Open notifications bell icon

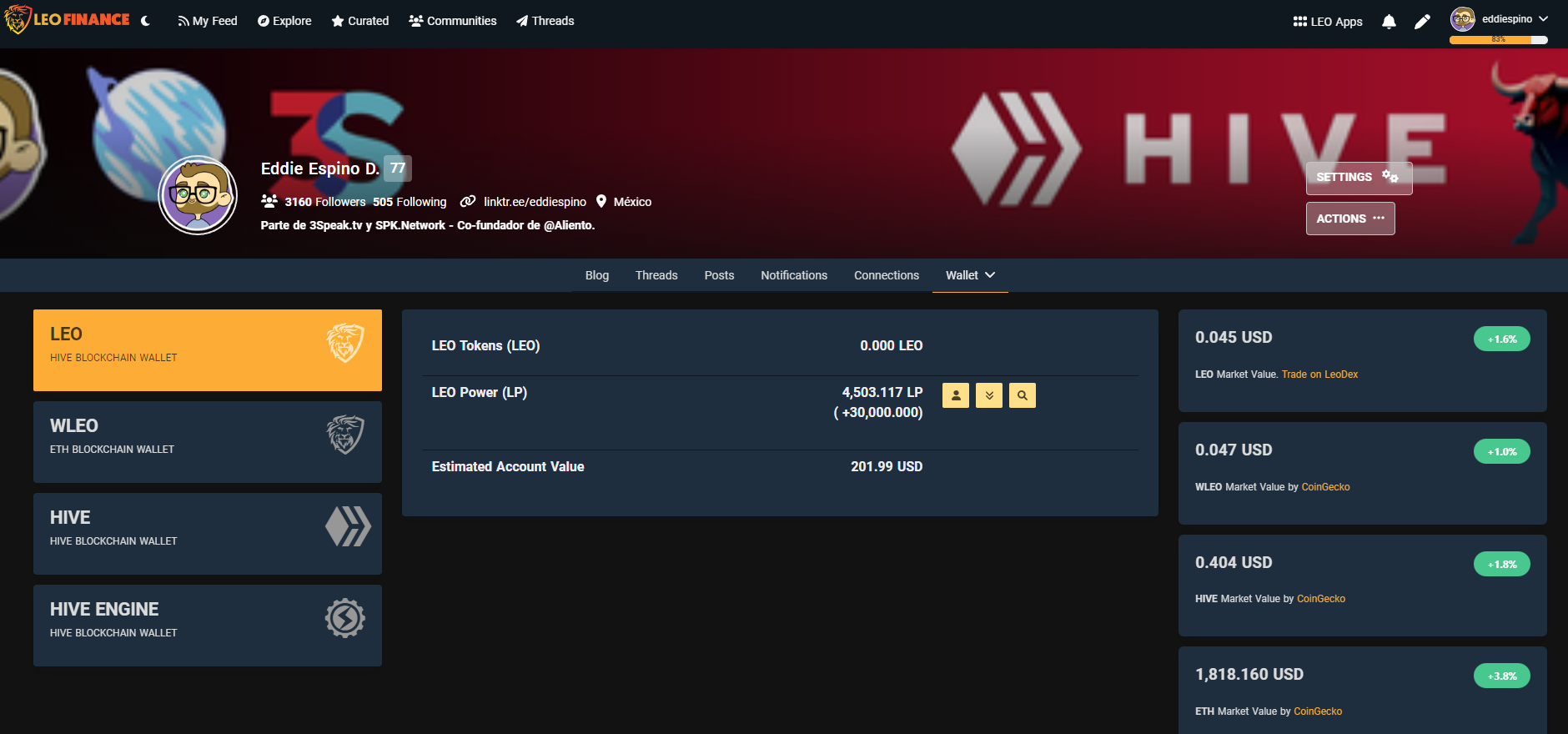(x=1389, y=22)
